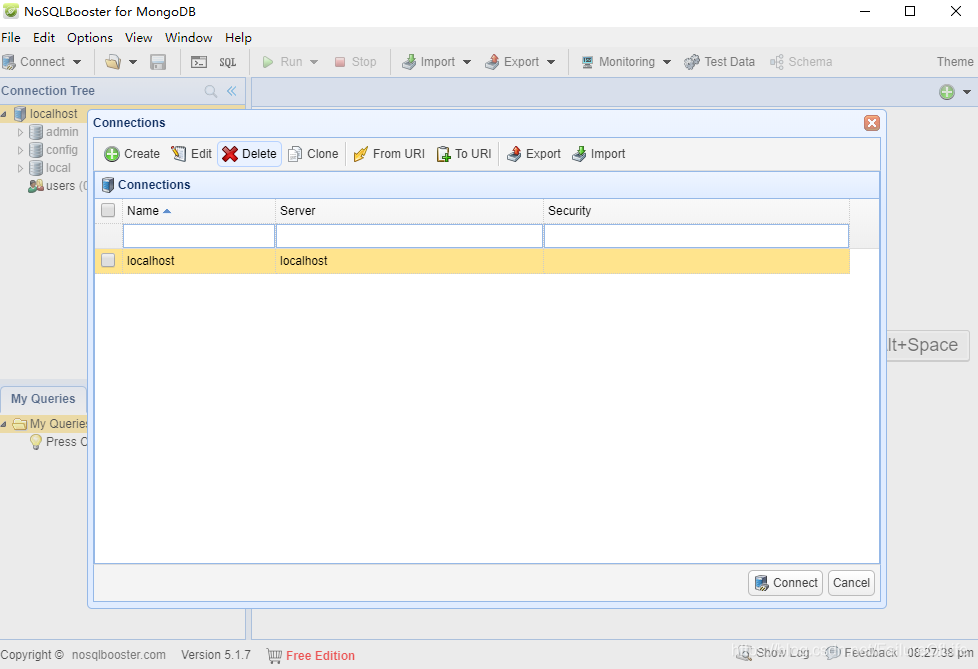This screenshot has width=978, height=669.
Task: Click main toolbar Export button
Action: 512,62
